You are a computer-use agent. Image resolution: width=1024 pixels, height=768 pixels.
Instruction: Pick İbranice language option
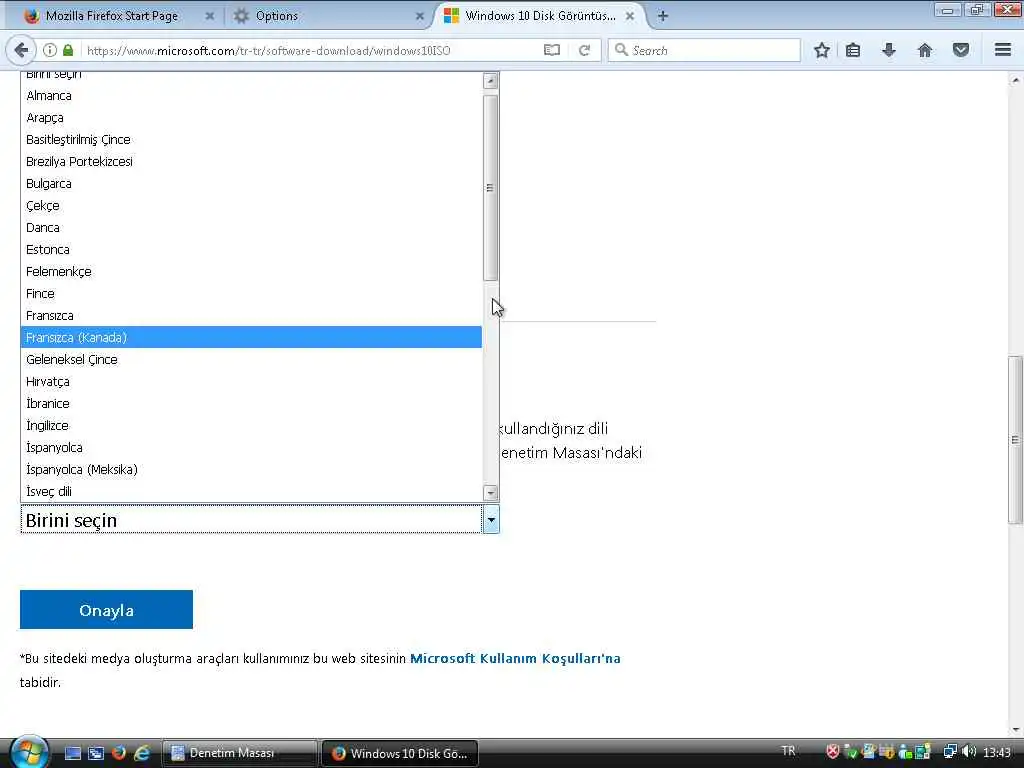pyautogui.click(x=251, y=403)
